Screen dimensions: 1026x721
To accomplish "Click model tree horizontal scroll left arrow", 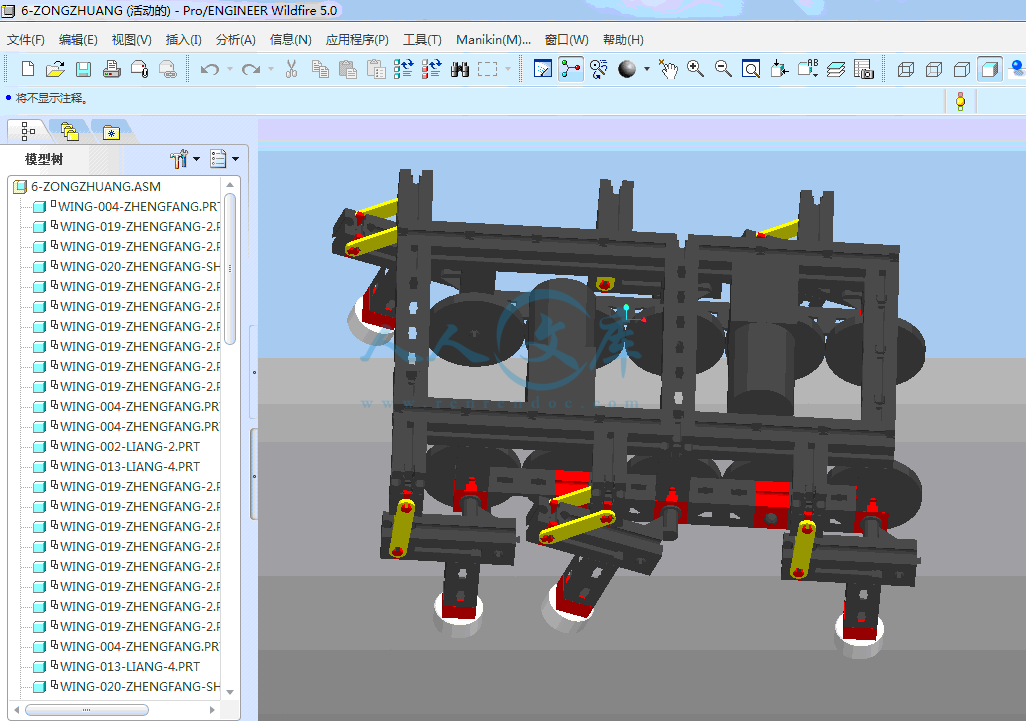I will click(17, 710).
